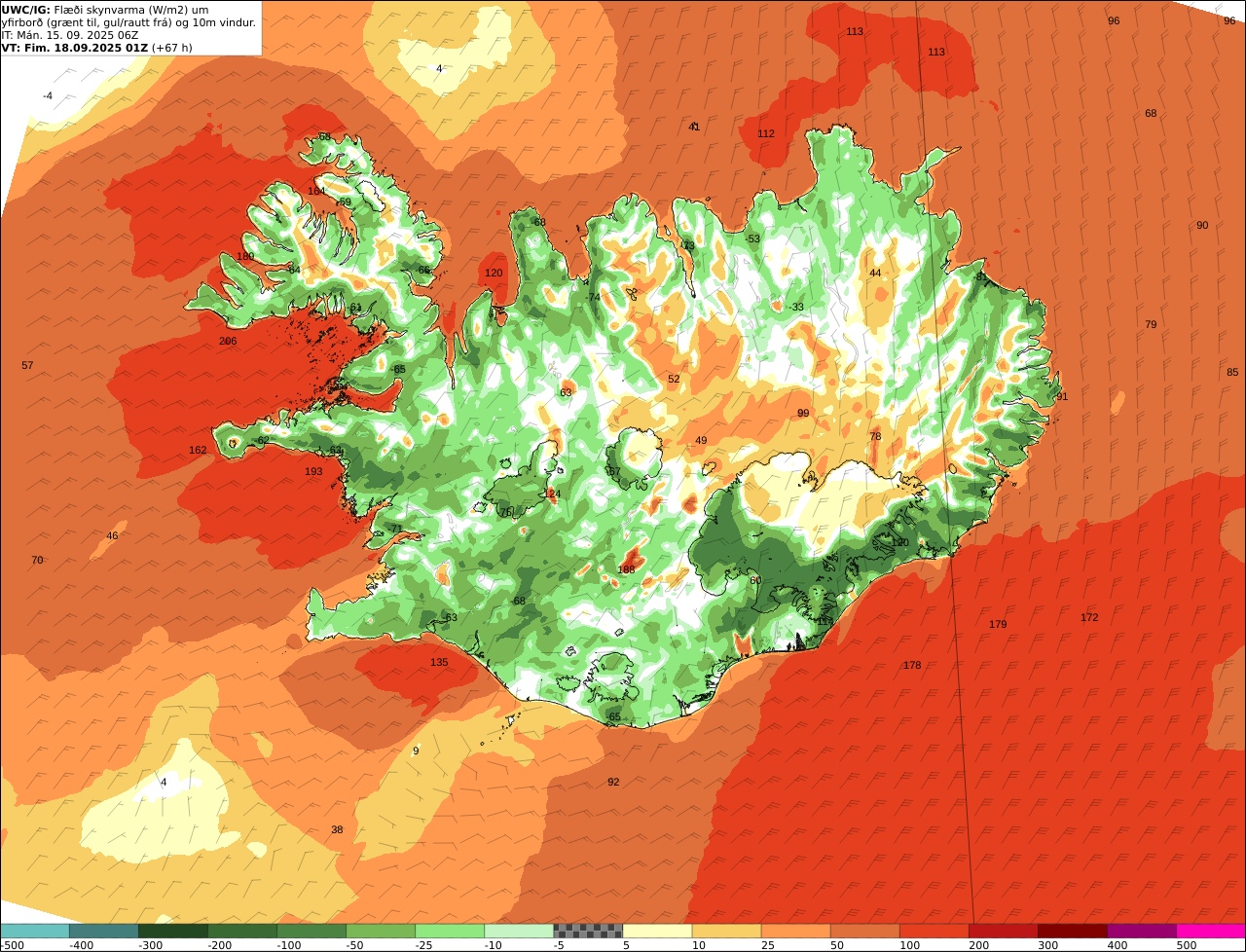The image size is (1246, 952).
Task: Click the 100 to 200 red-orange legend swatch
Action: [934, 932]
